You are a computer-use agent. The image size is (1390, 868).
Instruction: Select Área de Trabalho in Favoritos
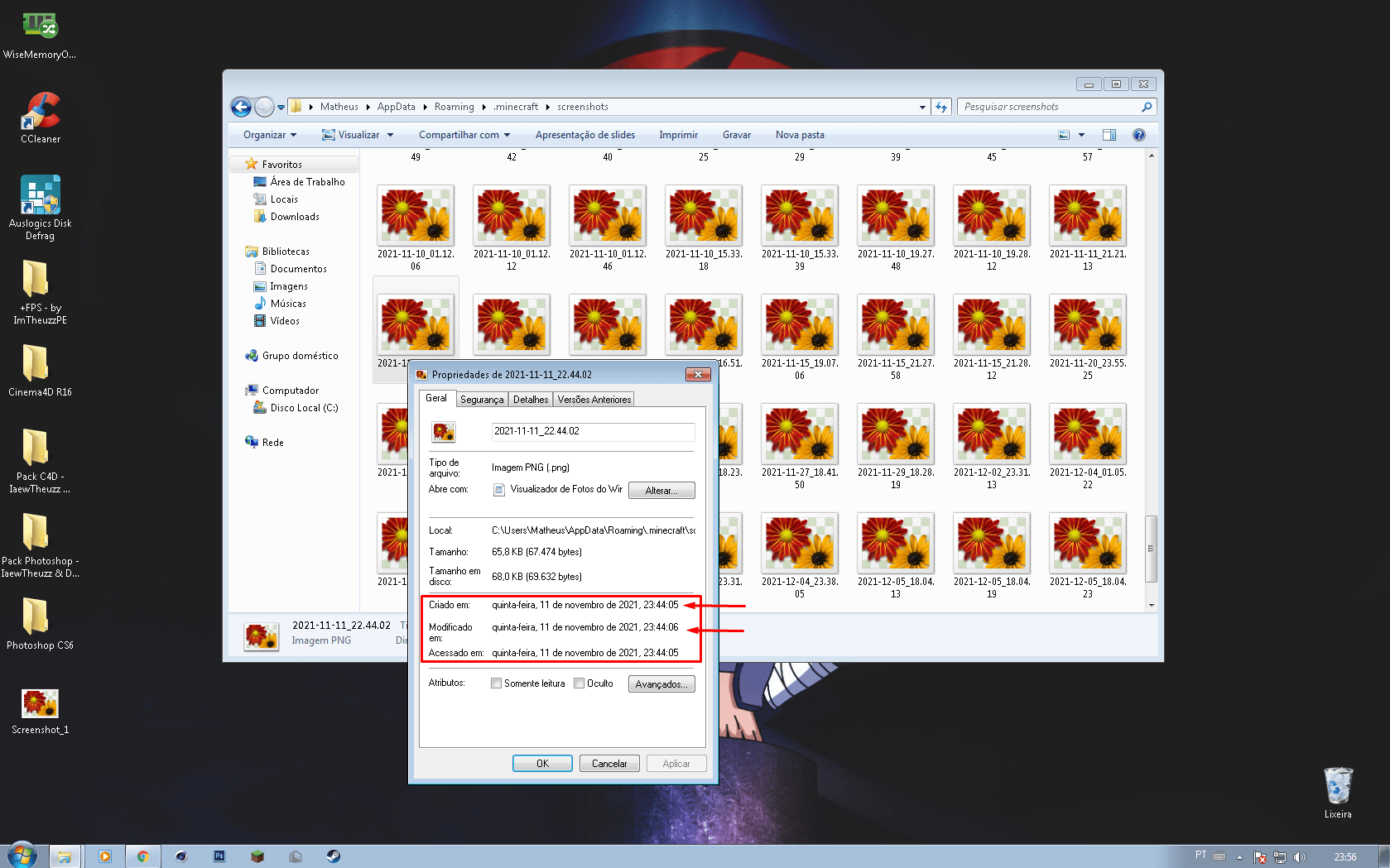pyautogui.click(x=299, y=182)
